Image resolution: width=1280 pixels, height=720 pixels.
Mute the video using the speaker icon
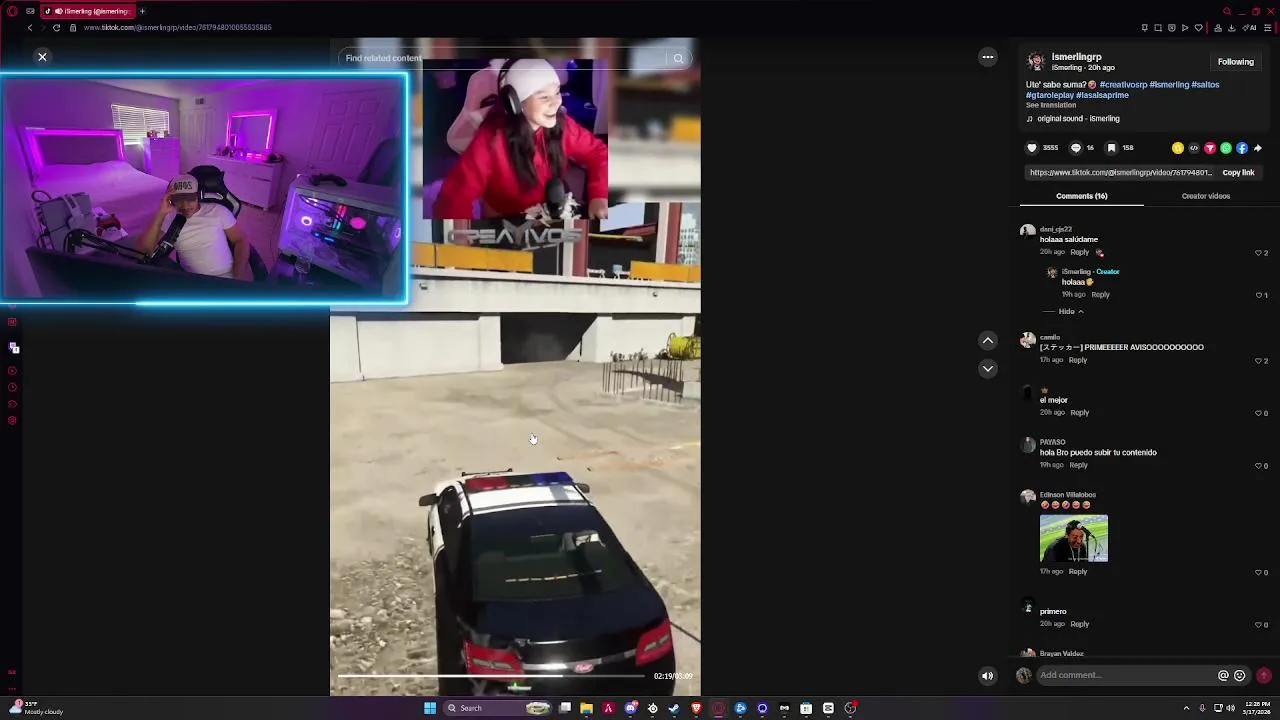click(988, 676)
